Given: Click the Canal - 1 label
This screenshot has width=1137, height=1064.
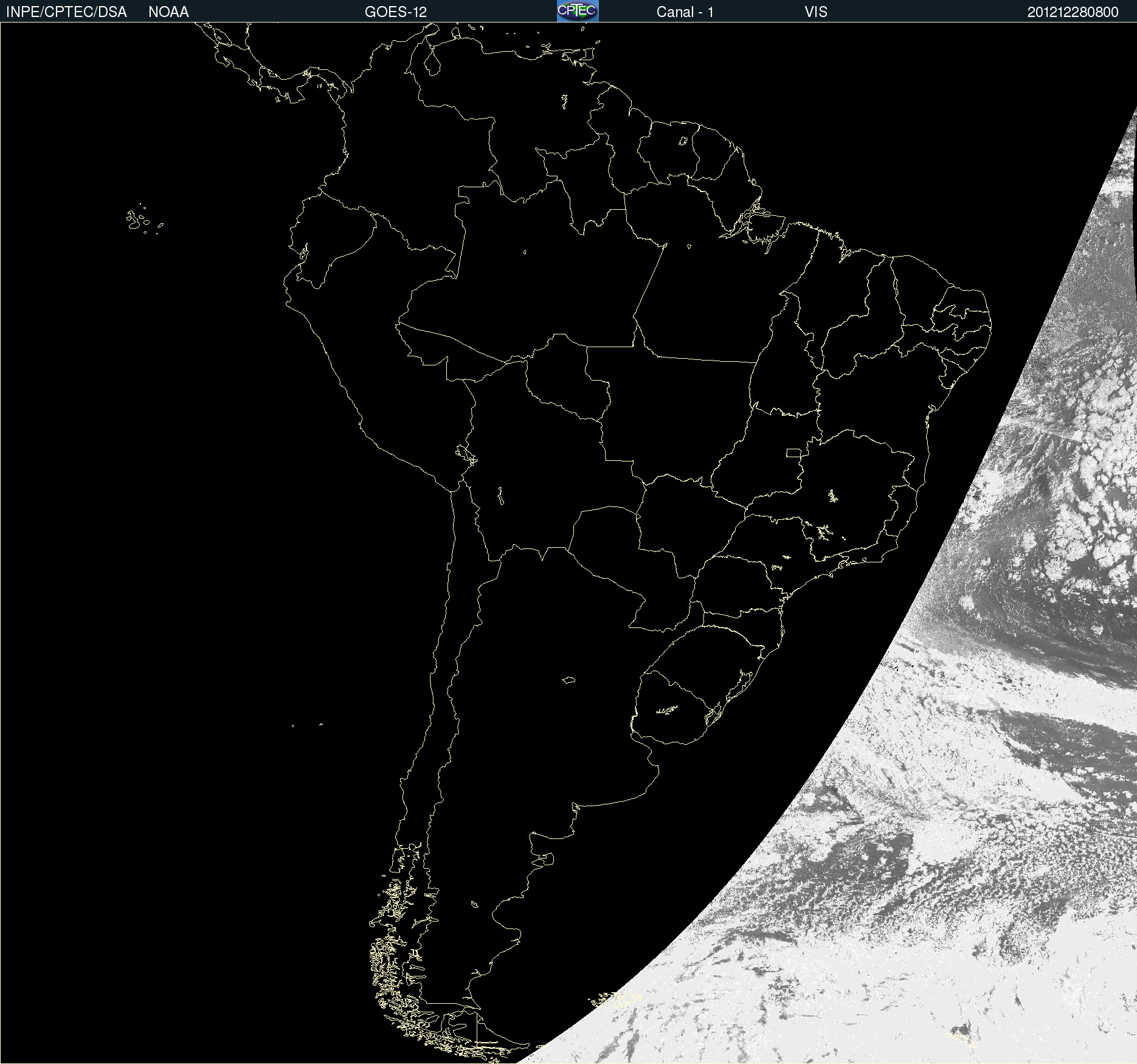Looking at the screenshot, I should 685,12.
